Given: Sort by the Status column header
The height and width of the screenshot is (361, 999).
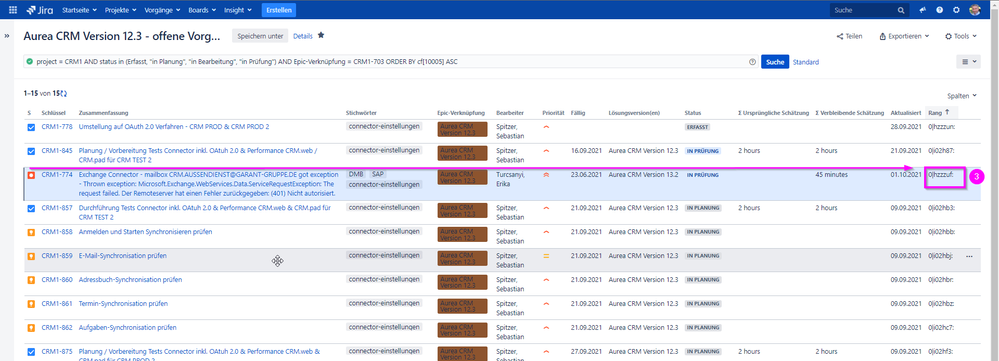Looking at the screenshot, I should click(x=693, y=112).
